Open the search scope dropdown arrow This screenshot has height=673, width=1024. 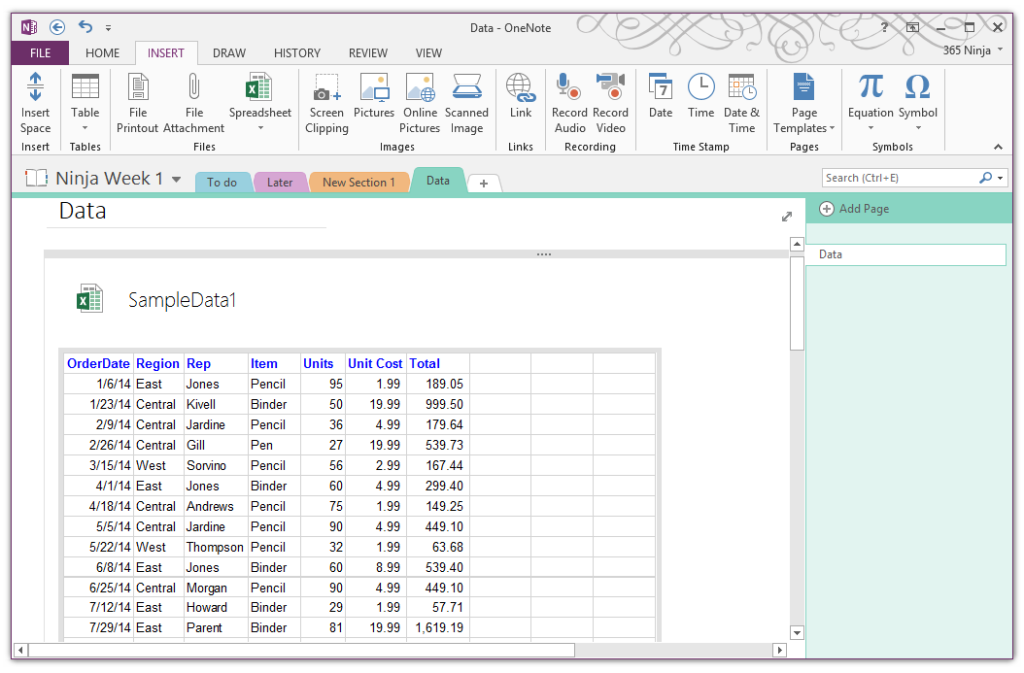click(x=1000, y=178)
